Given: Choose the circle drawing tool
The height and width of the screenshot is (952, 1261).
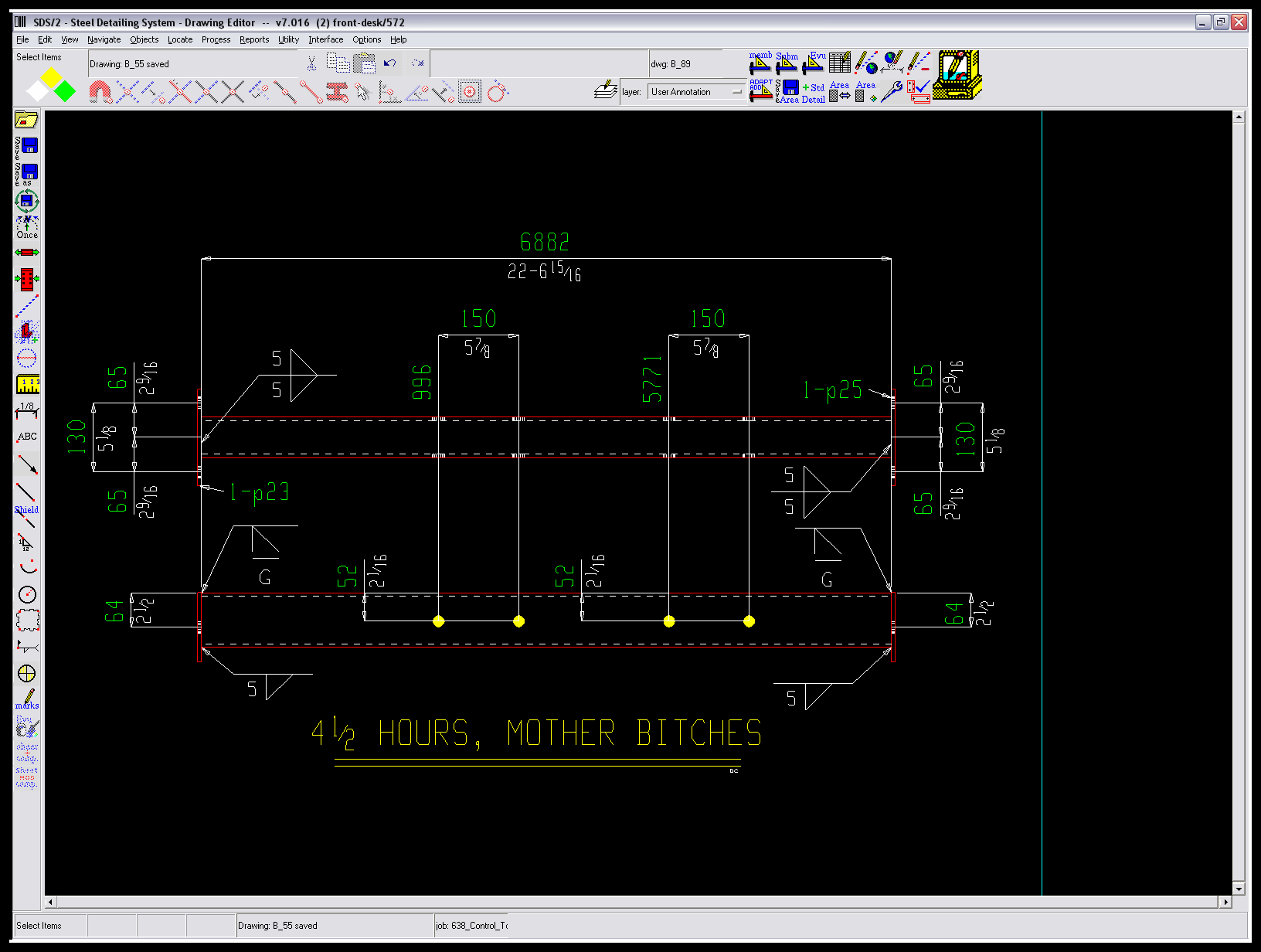Looking at the screenshot, I should tap(27, 594).
